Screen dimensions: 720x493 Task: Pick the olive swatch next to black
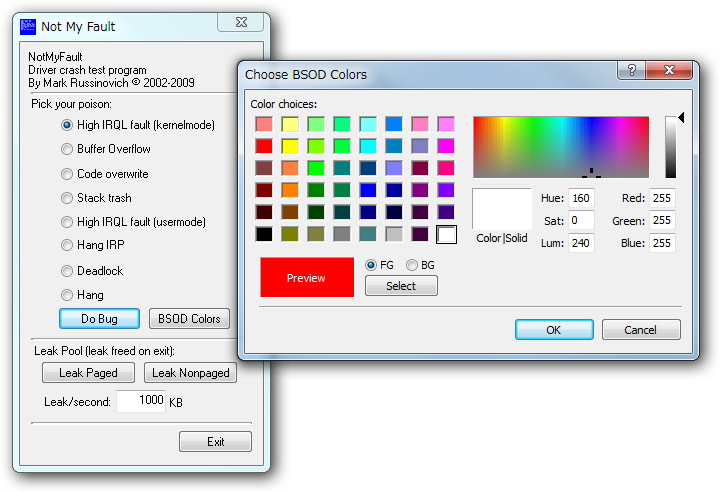[290, 234]
